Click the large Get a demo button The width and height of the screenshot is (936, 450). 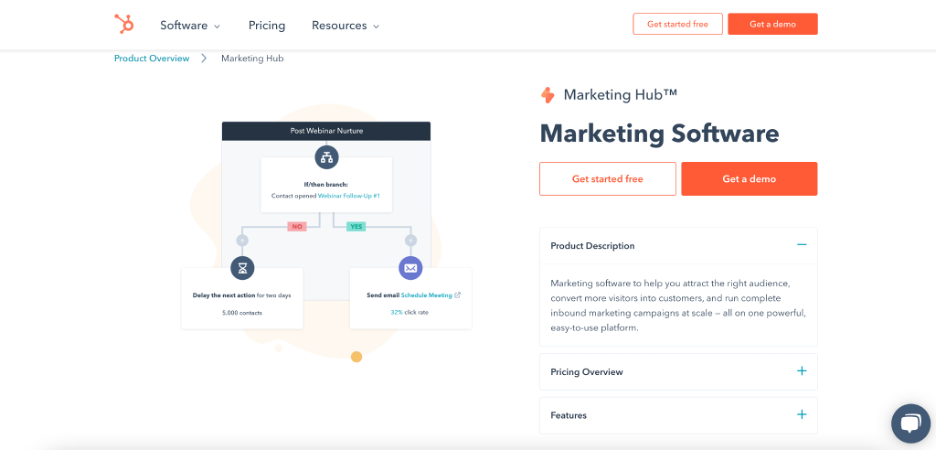click(749, 179)
